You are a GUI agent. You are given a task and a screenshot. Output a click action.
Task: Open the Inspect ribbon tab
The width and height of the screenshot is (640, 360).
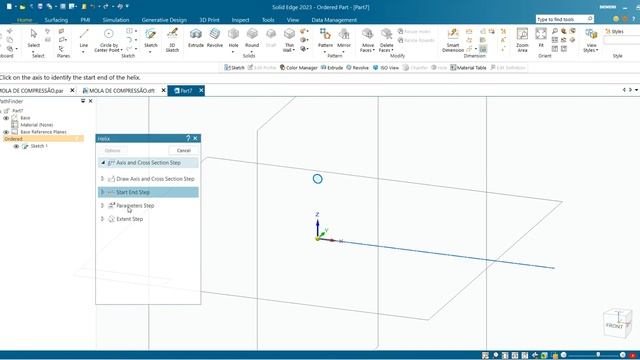coord(240,20)
